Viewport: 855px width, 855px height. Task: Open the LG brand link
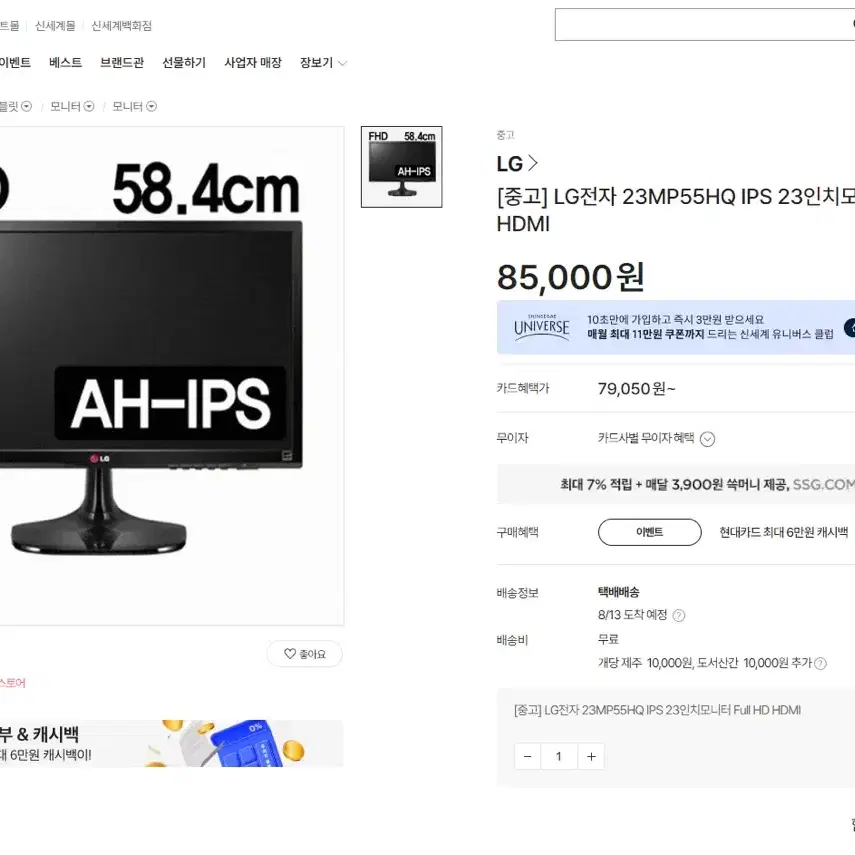tap(517, 164)
